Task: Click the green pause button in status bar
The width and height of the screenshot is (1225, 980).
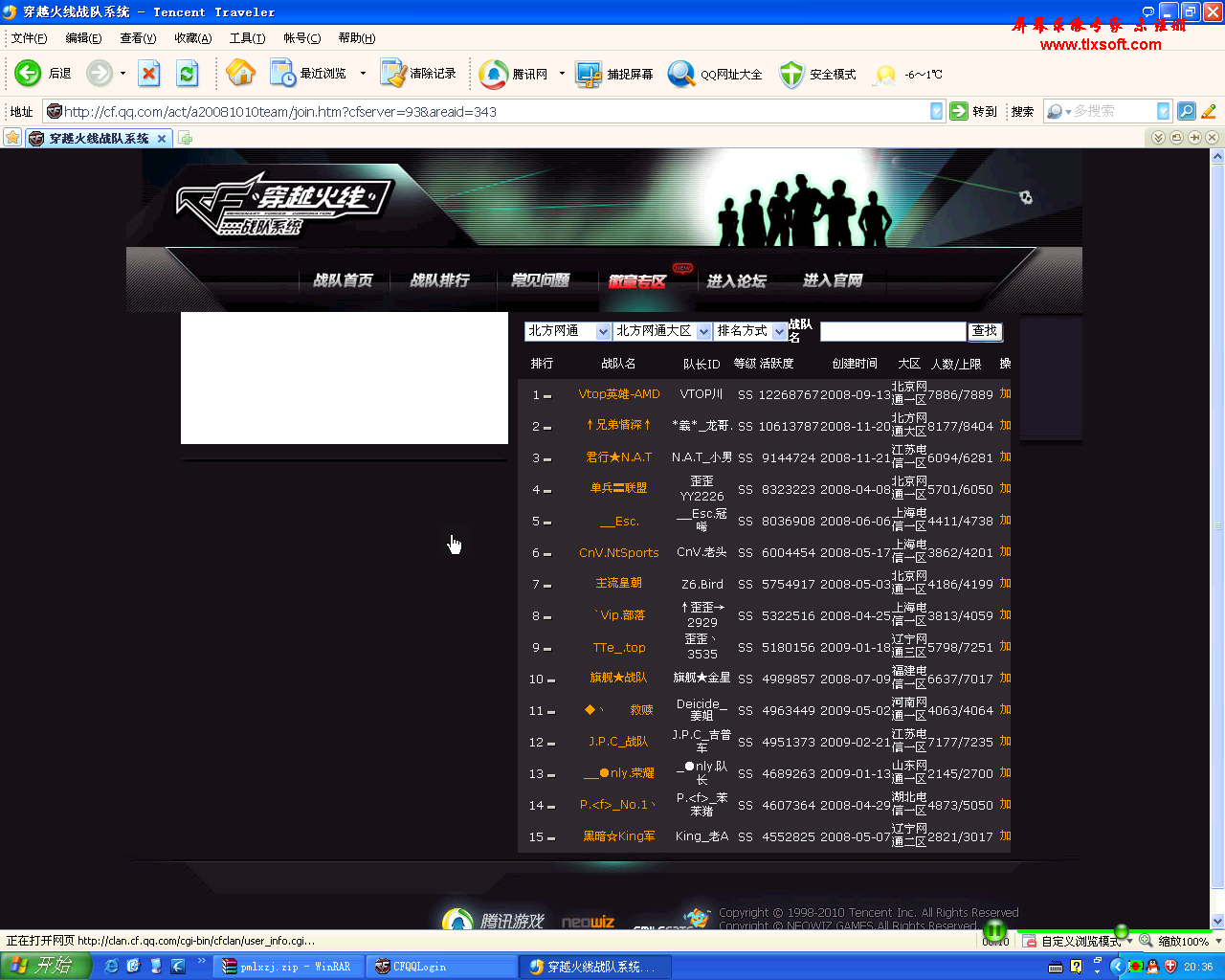Action: [995, 929]
